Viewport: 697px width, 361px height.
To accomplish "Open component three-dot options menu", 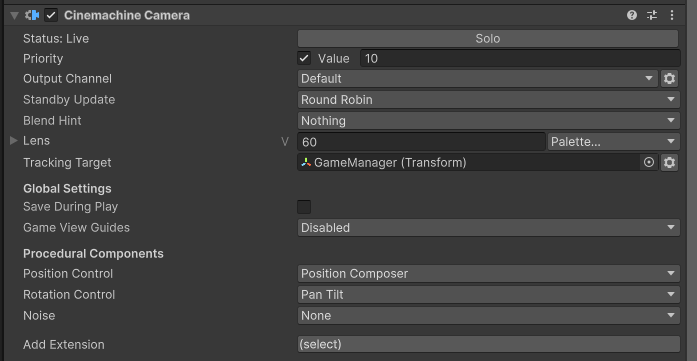I will [x=672, y=15].
